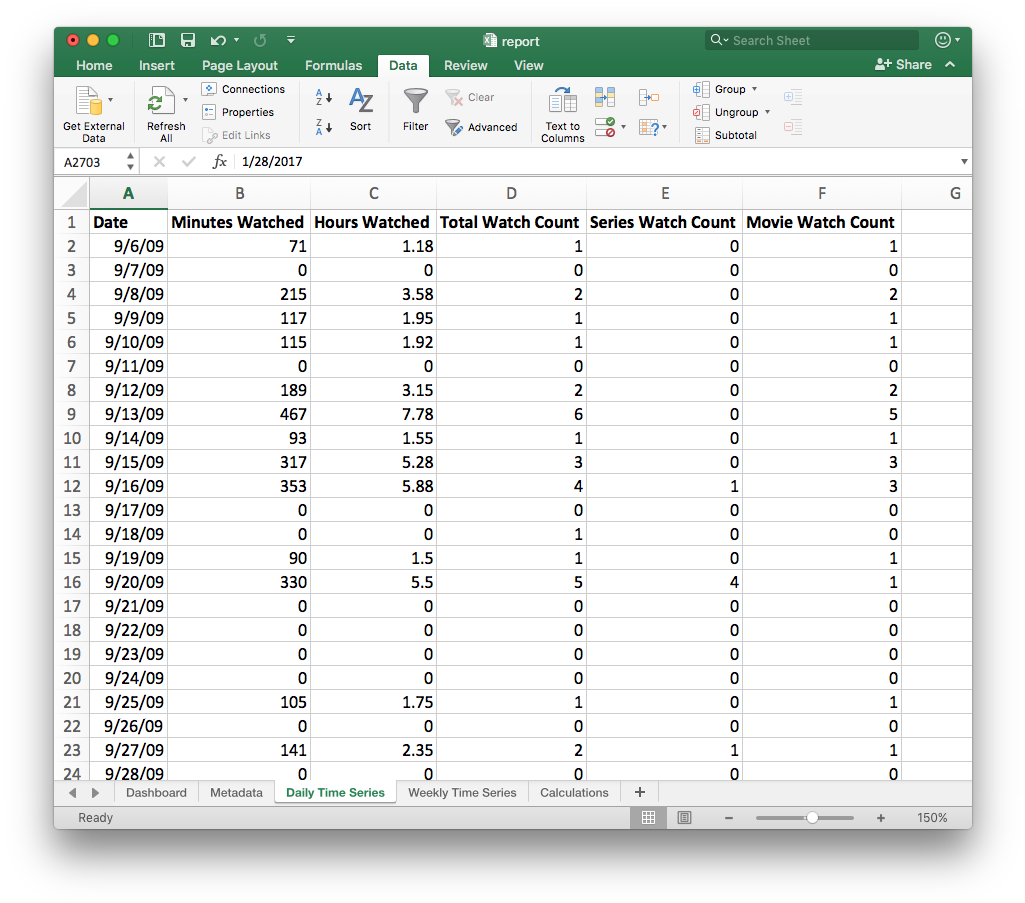This screenshot has height=903, width=1025.
Task: Click the zoom slider handle
Action: [812, 818]
